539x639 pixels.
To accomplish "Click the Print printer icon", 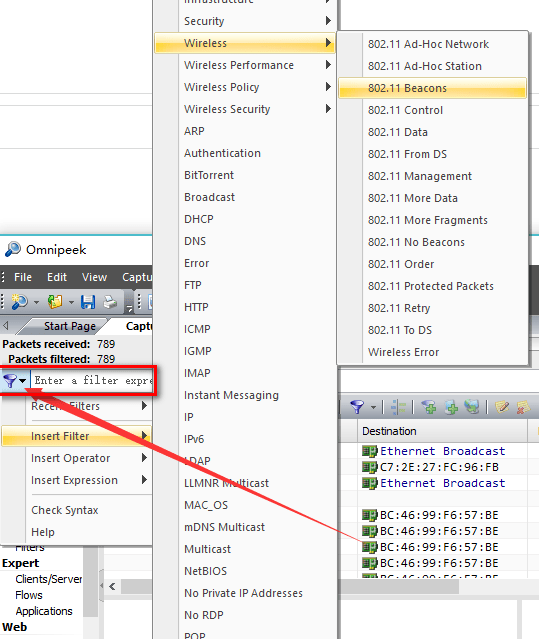I will (110, 302).
